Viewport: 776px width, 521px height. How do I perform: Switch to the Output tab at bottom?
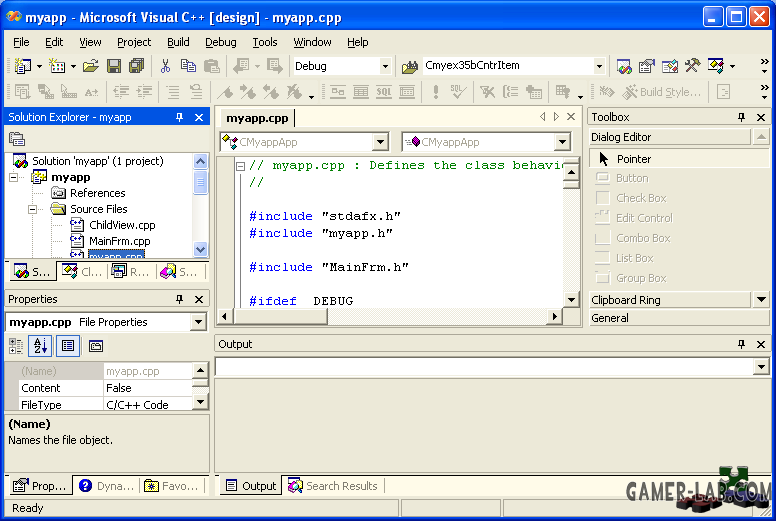251,486
